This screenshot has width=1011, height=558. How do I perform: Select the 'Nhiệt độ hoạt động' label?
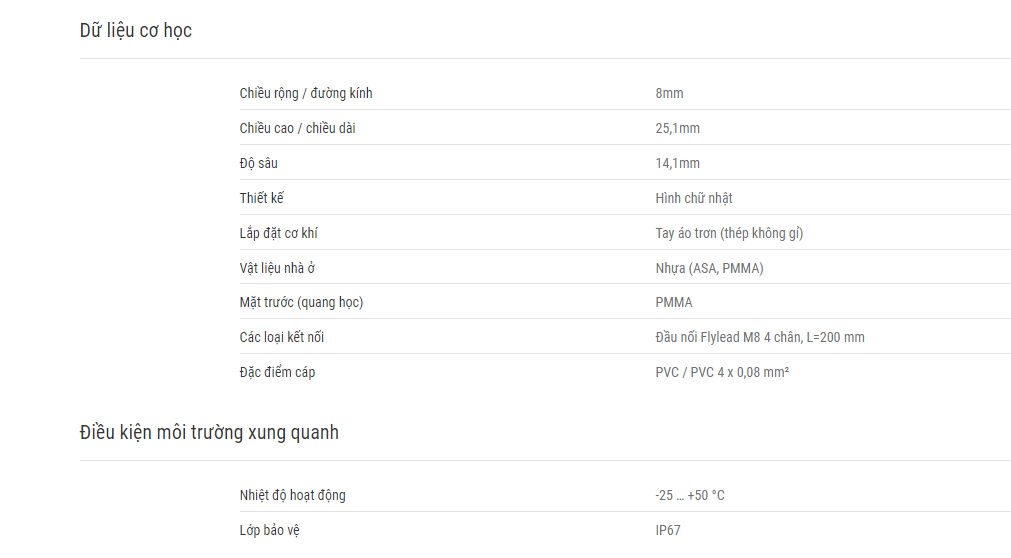(x=292, y=495)
